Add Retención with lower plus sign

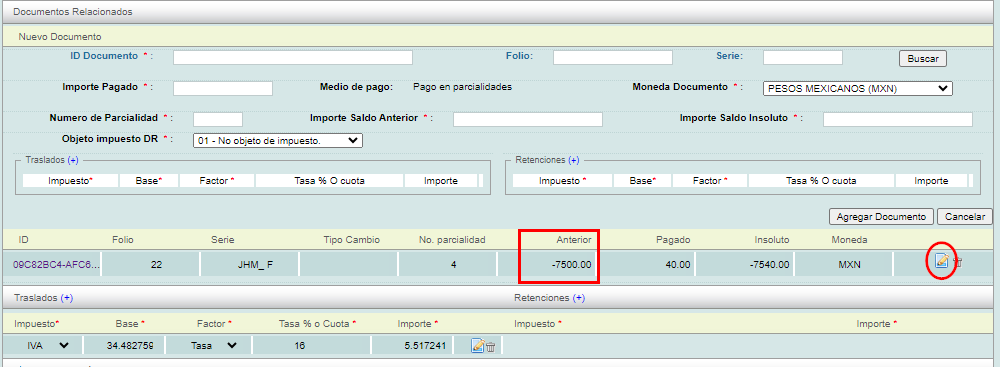coord(579,297)
